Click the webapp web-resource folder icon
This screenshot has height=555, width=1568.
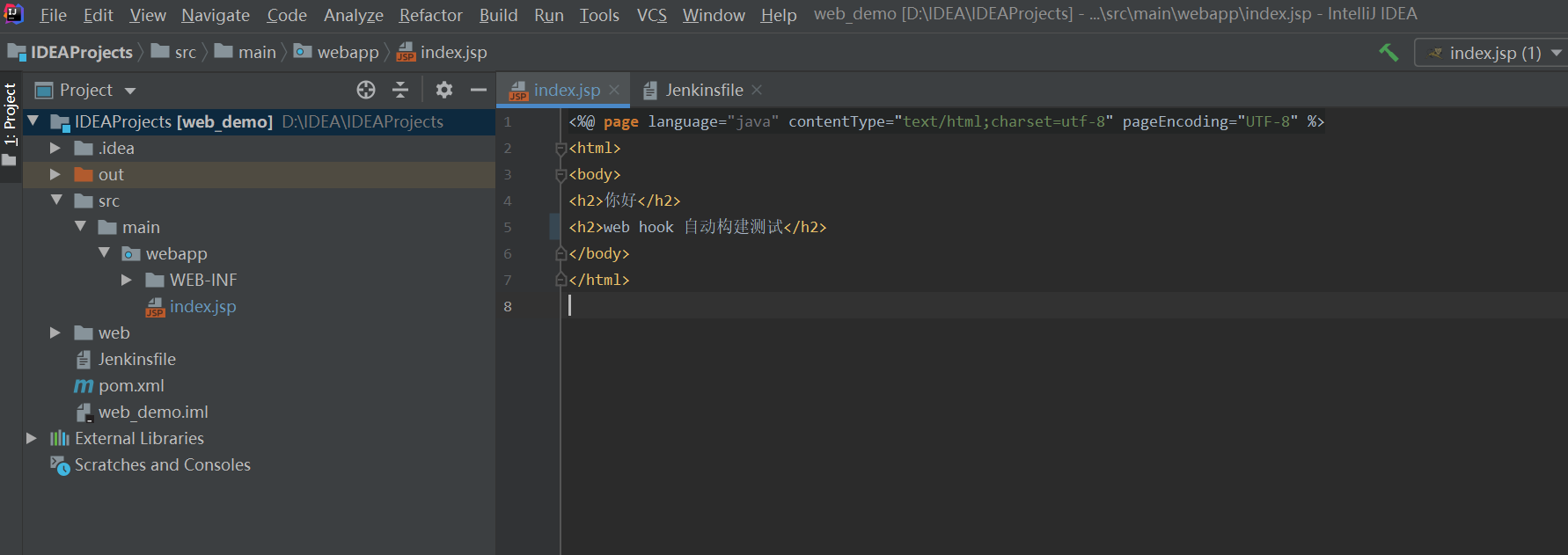(x=131, y=253)
